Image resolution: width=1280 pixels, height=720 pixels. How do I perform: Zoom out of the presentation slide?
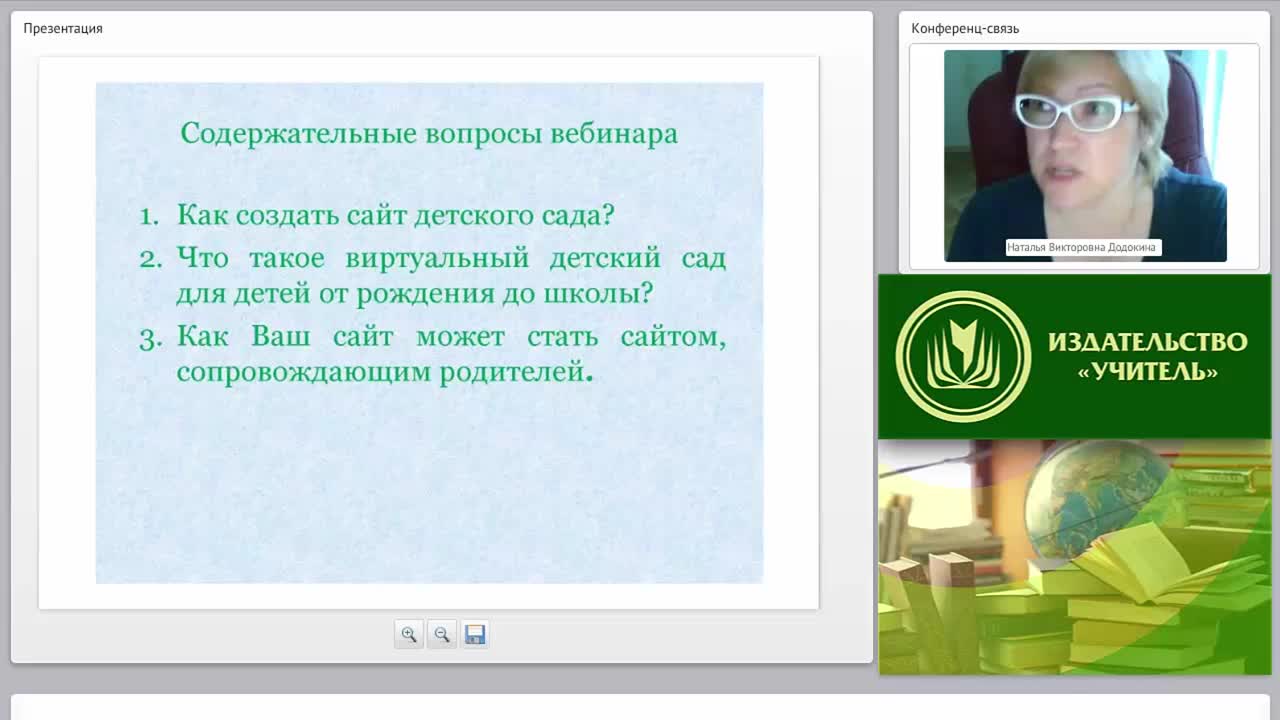tap(442, 634)
